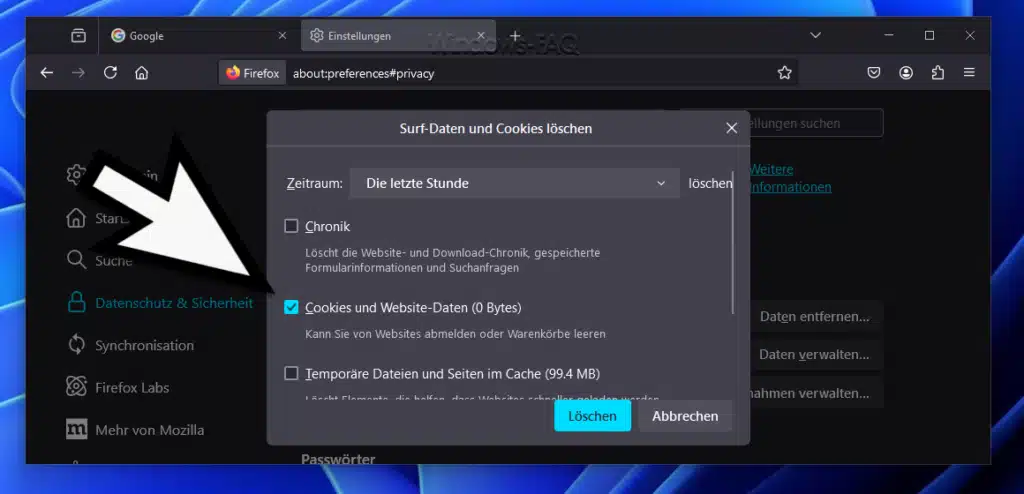
Task: Click the Chronik description text
Action: tap(453, 260)
